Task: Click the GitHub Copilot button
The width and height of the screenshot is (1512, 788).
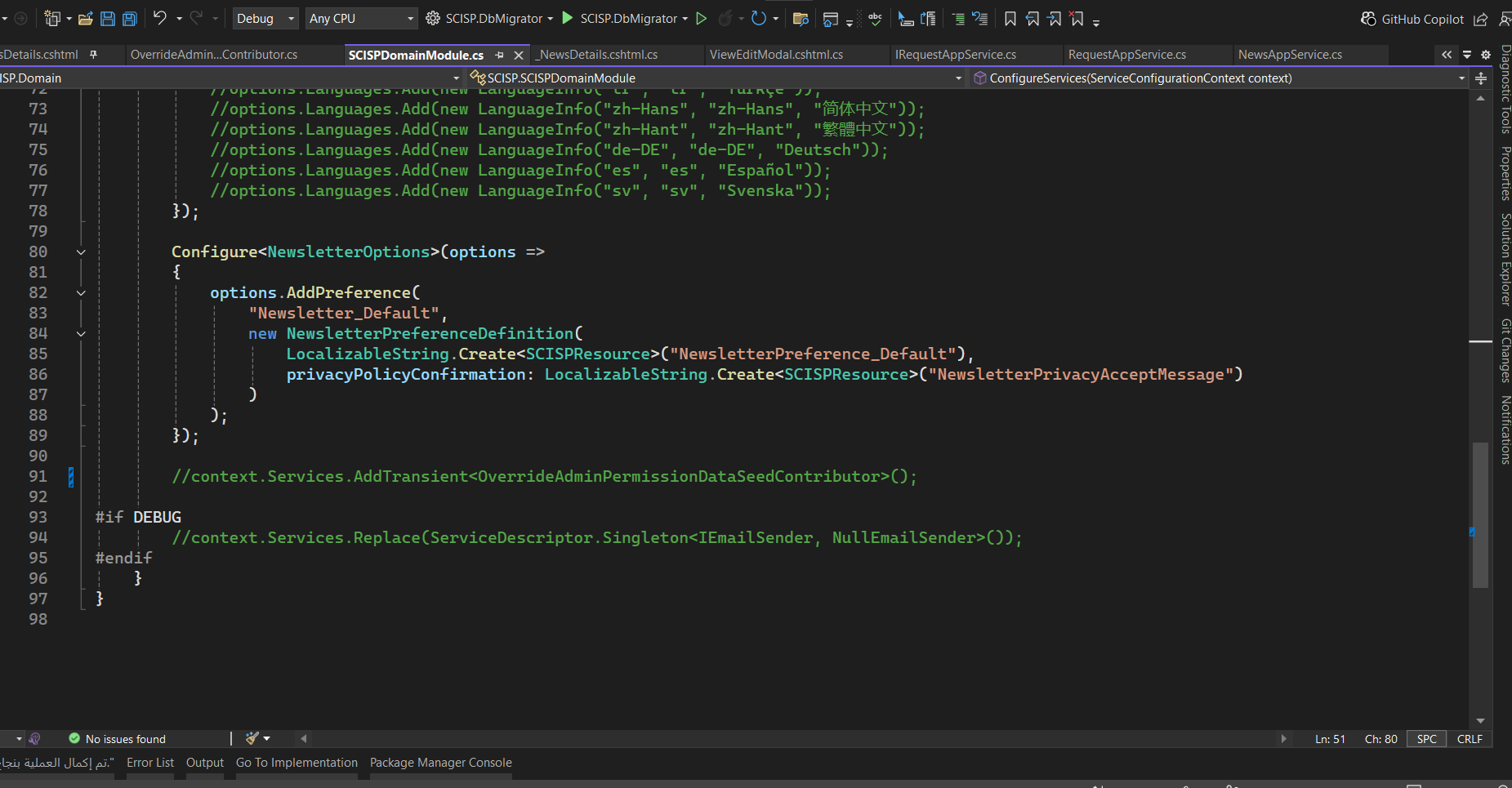Action: (x=1412, y=19)
